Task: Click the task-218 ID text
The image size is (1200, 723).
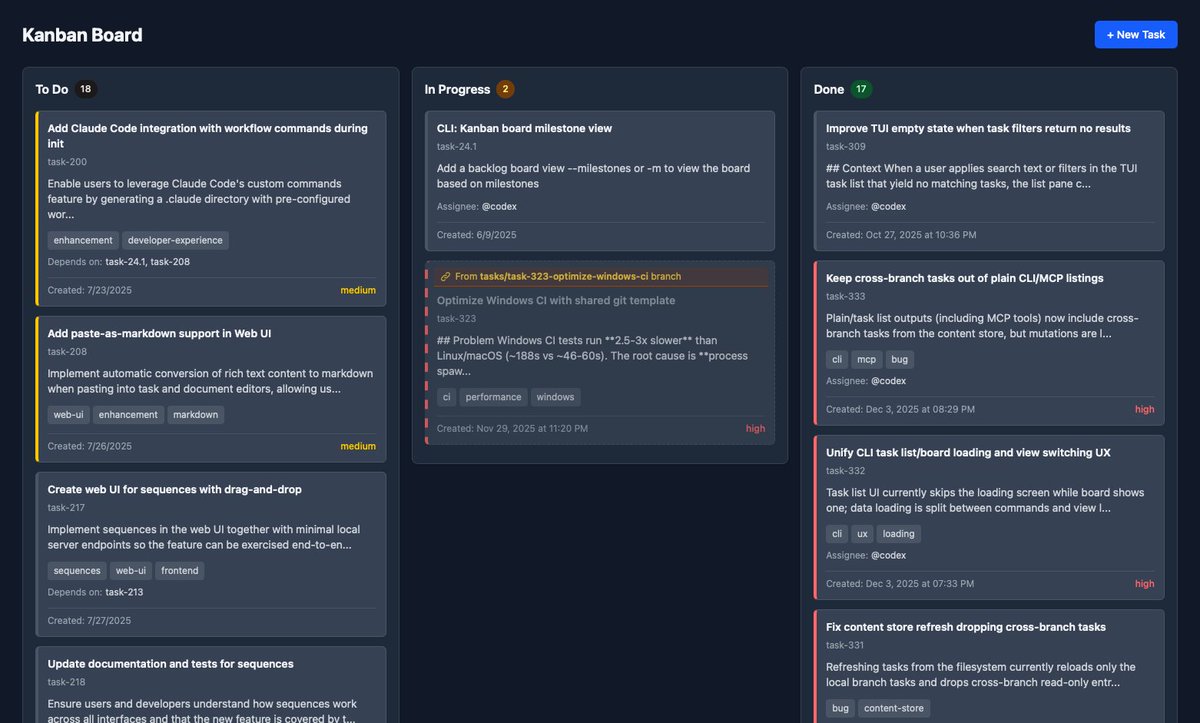Action: pyautogui.click(x=67, y=682)
